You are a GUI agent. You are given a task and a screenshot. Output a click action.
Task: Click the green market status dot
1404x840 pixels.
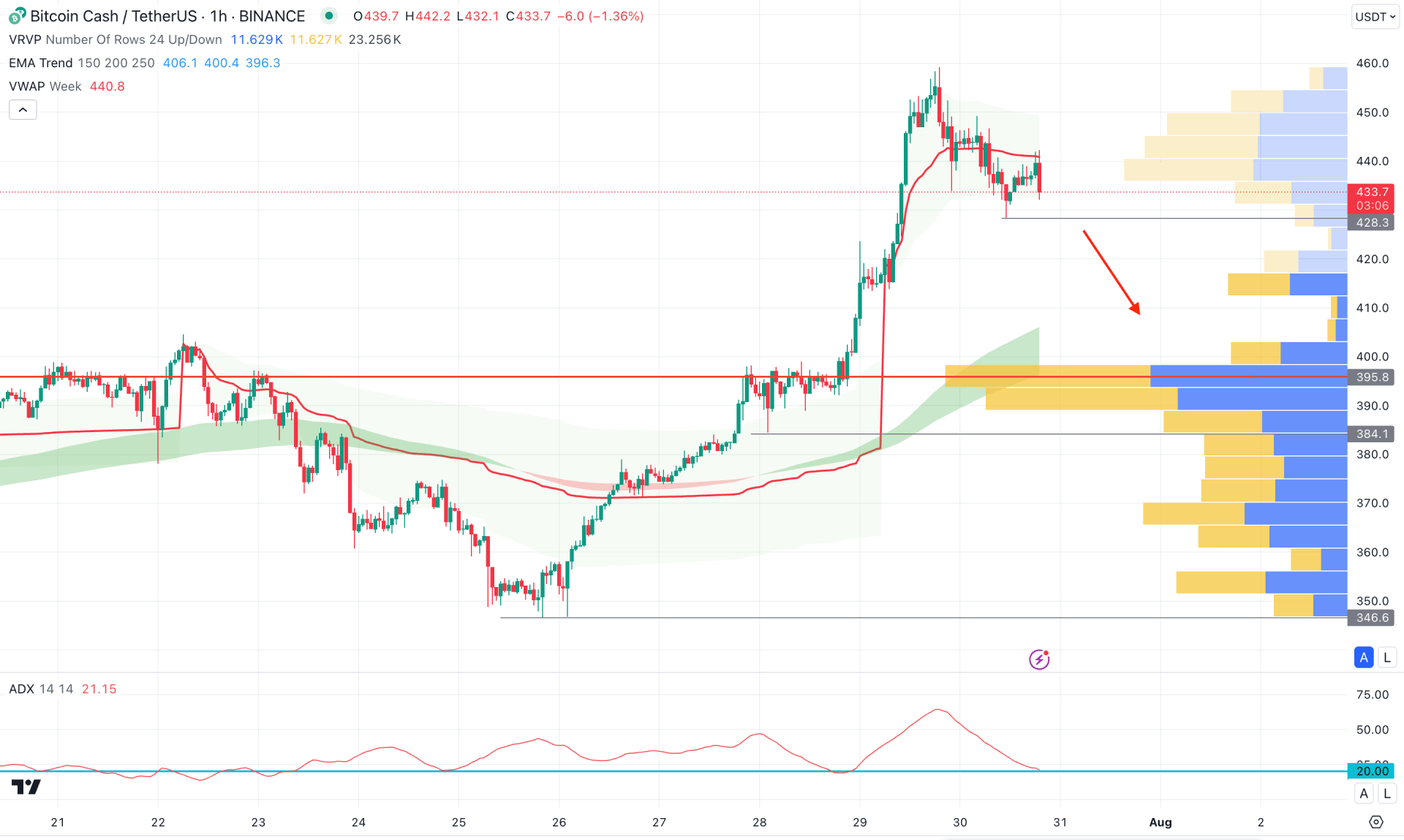pos(329,15)
